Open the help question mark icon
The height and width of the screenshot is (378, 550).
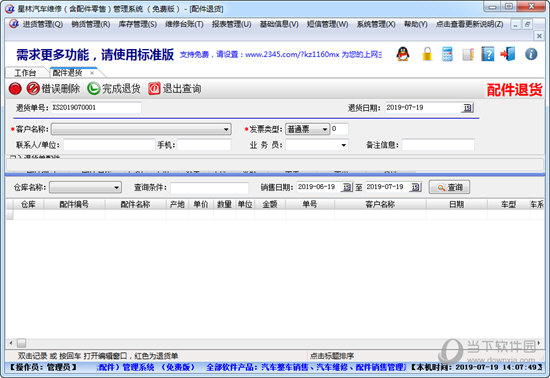pos(488,54)
